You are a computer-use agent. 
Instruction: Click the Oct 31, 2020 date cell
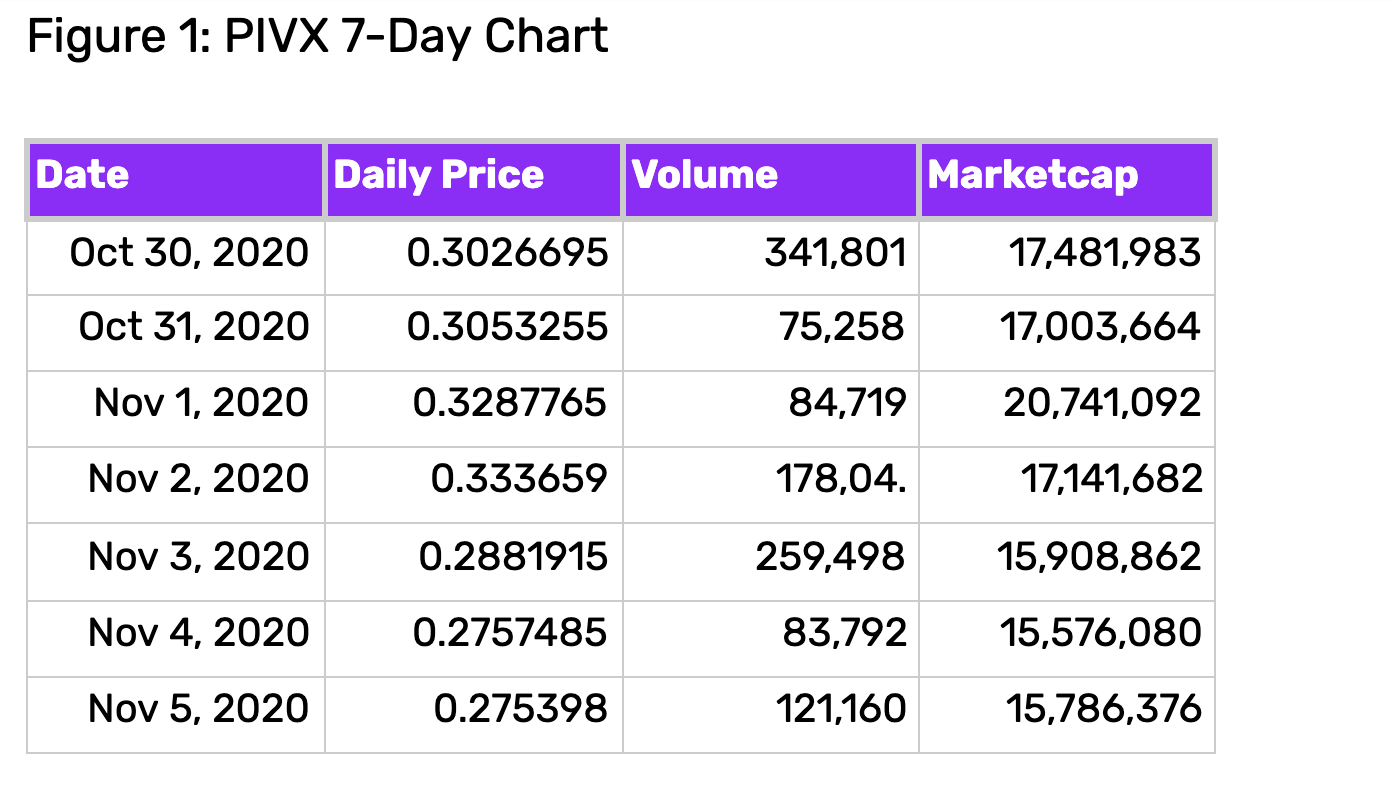176,333
